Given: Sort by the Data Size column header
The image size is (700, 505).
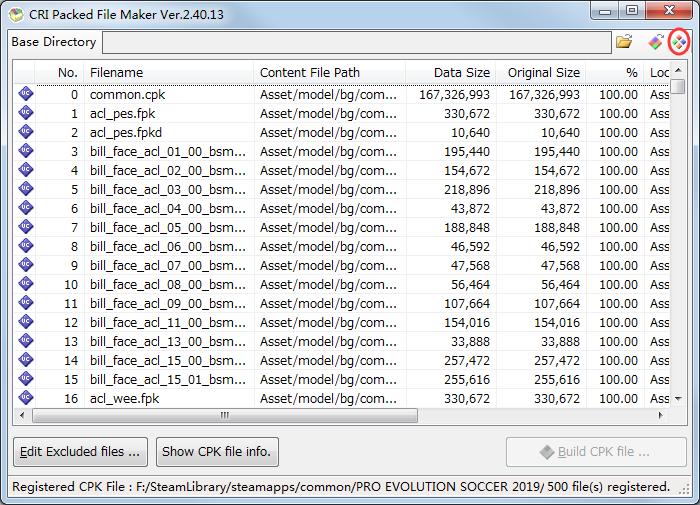Looking at the screenshot, I should tap(451, 72).
